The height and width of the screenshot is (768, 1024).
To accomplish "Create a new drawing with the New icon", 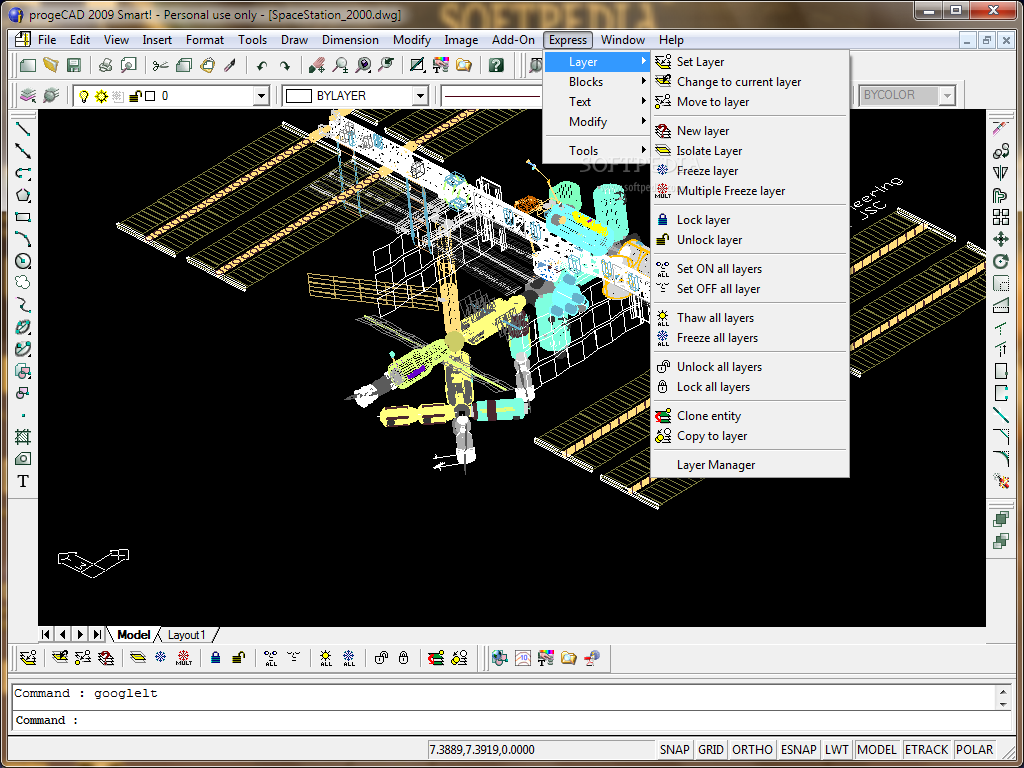I will click(27, 65).
